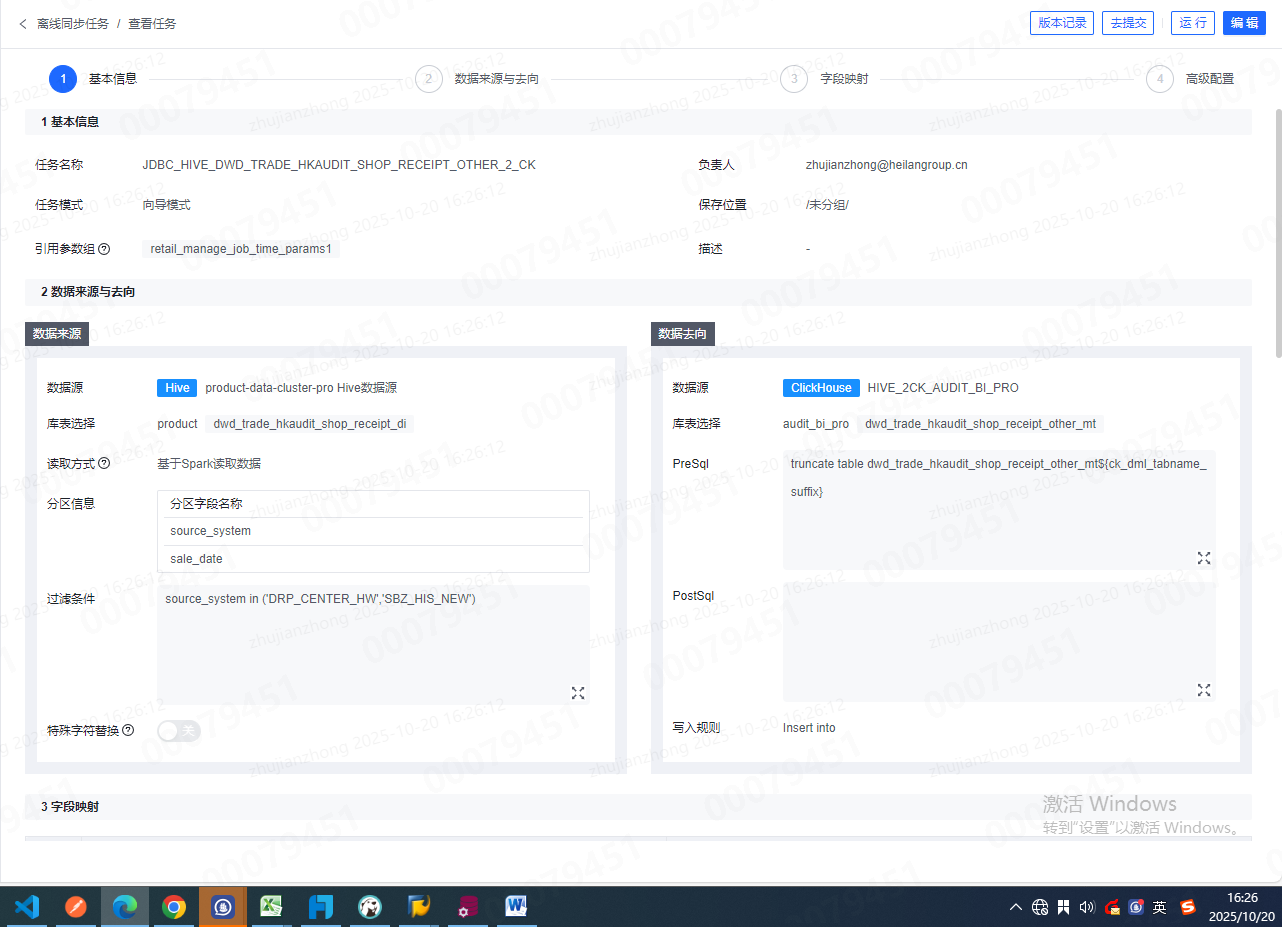Image resolution: width=1282 pixels, height=927 pixels.
Task: Click the 离线同步任务 breadcrumb link
Action: pos(73,23)
